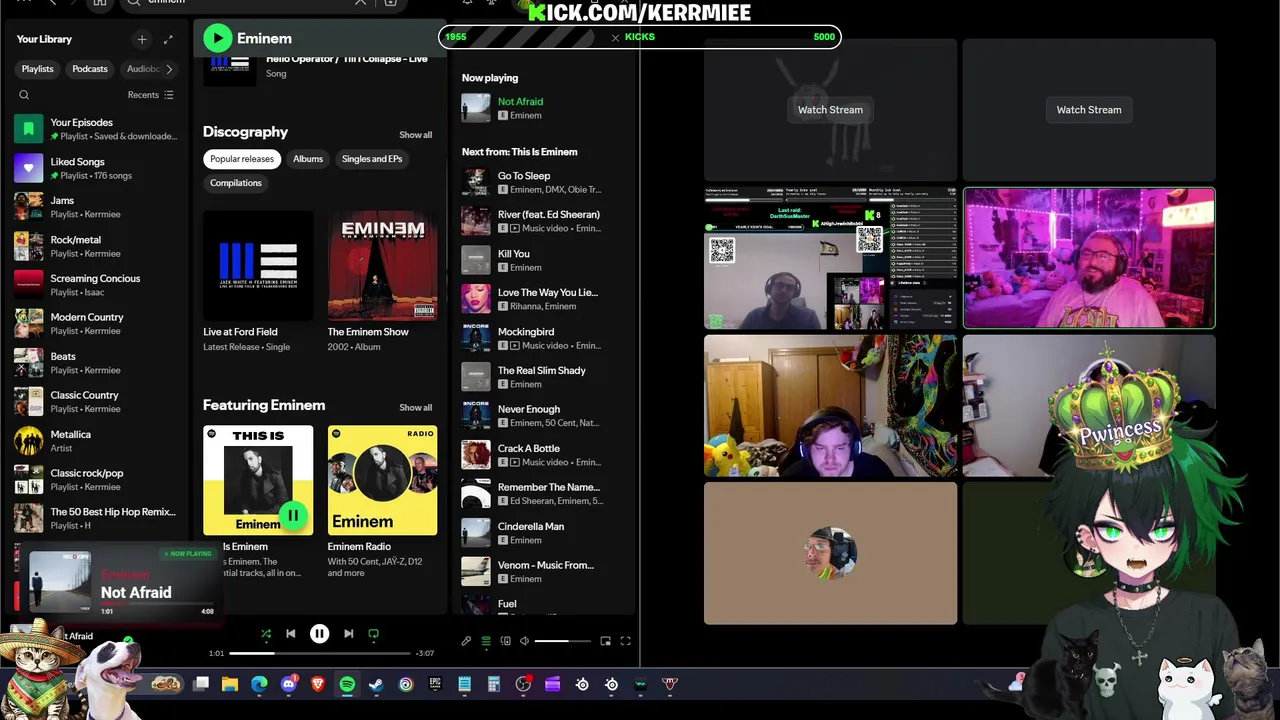Screen dimensions: 1280x720
Task: Click the Task View icon in the taskbar
Action: 201,684
